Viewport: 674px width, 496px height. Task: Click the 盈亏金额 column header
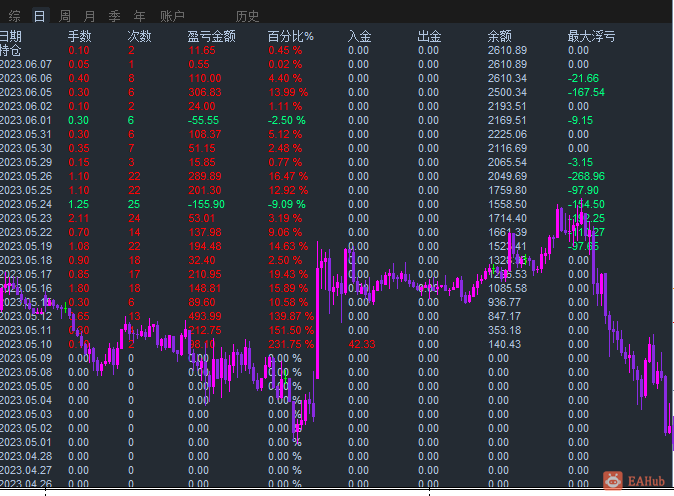(x=212, y=36)
